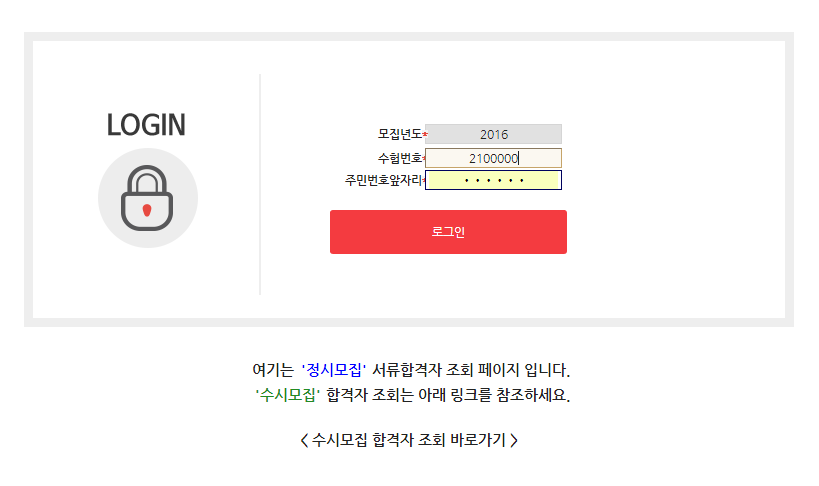Click the 주민번호앞자리 password field

point(493,180)
